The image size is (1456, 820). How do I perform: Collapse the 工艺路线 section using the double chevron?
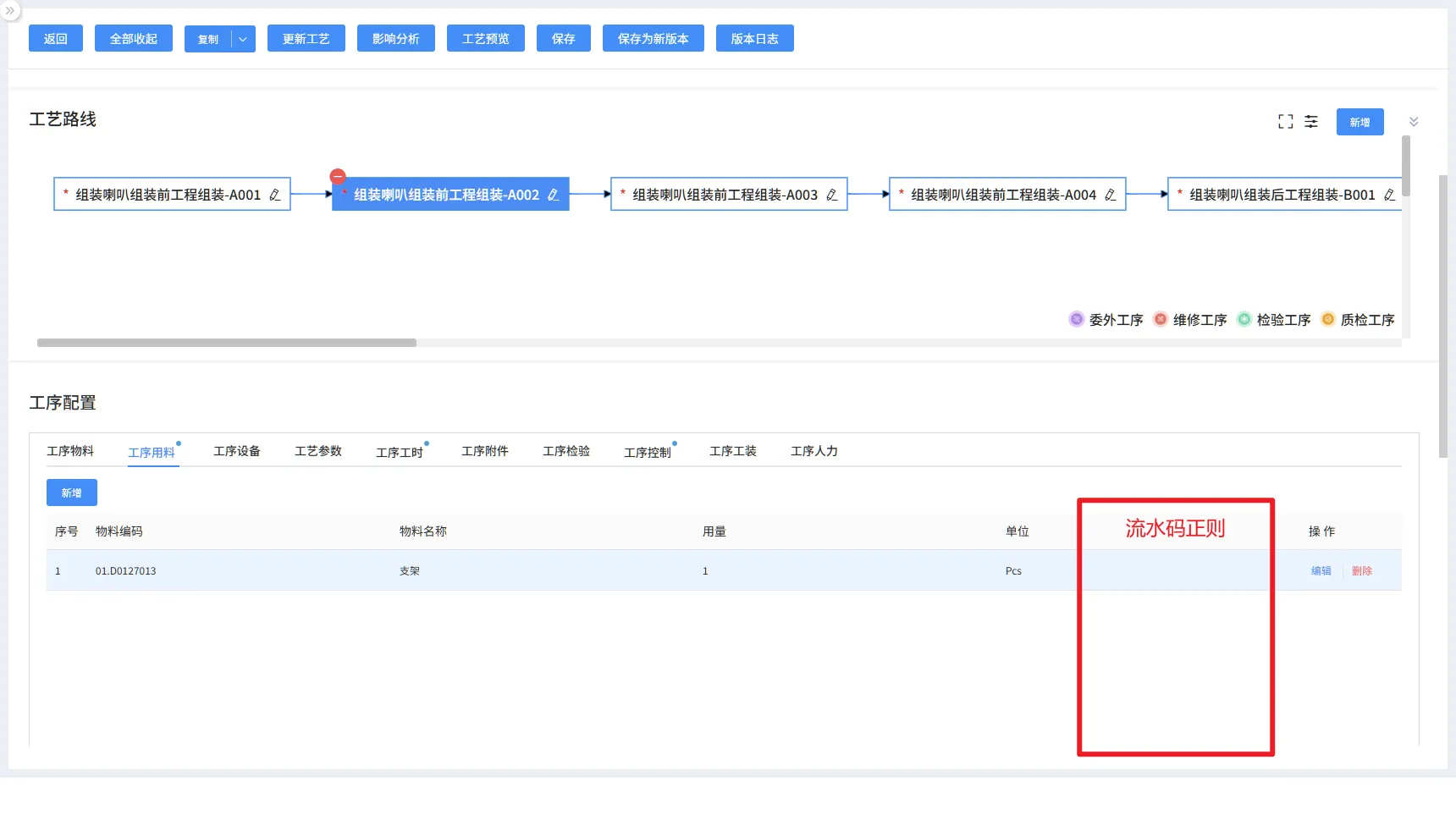[x=1413, y=122]
